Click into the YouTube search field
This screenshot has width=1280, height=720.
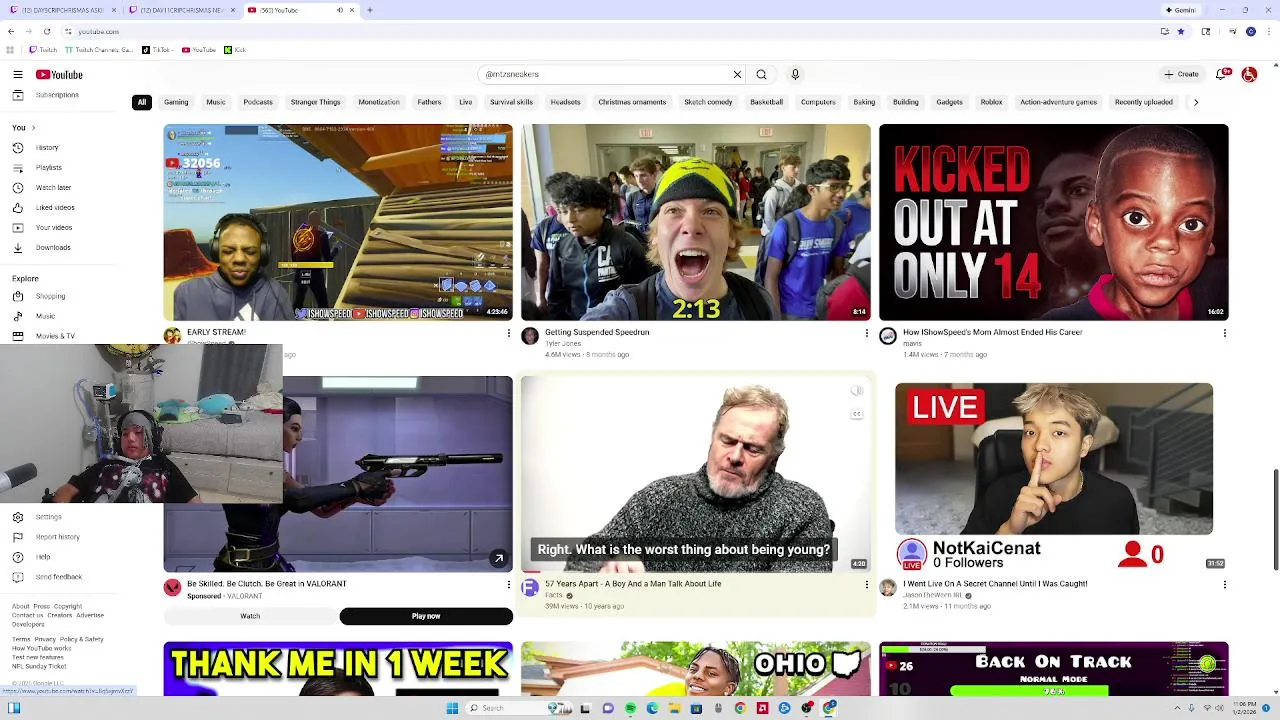(605, 74)
